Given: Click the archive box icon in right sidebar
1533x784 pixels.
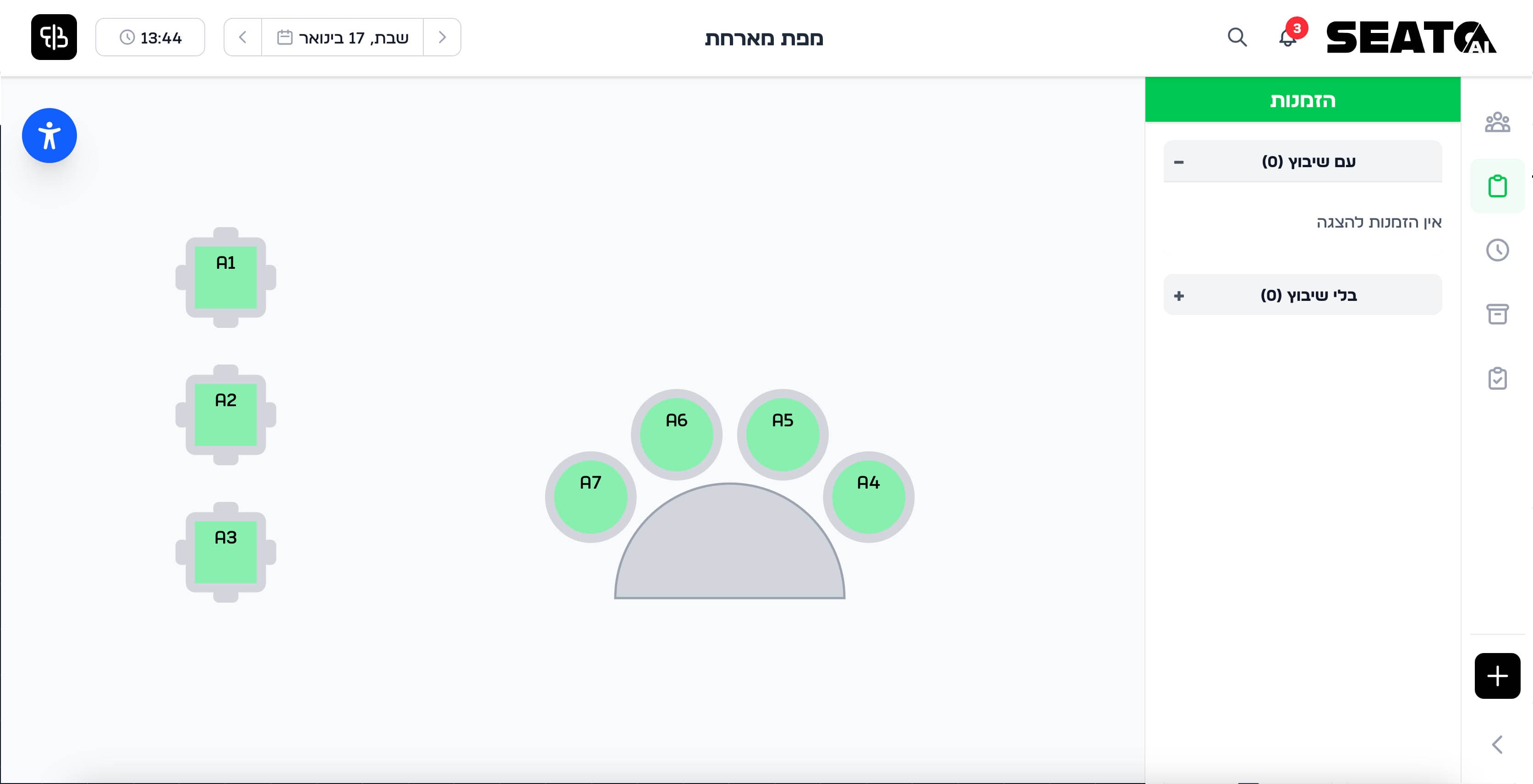Looking at the screenshot, I should (x=1498, y=314).
